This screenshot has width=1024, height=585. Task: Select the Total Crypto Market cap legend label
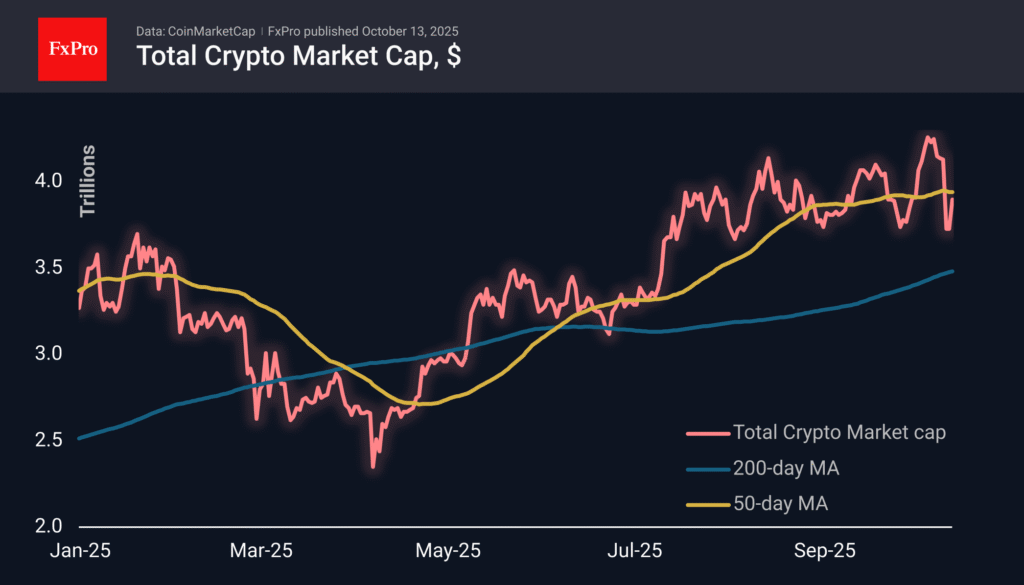click(x=839, y=433)
